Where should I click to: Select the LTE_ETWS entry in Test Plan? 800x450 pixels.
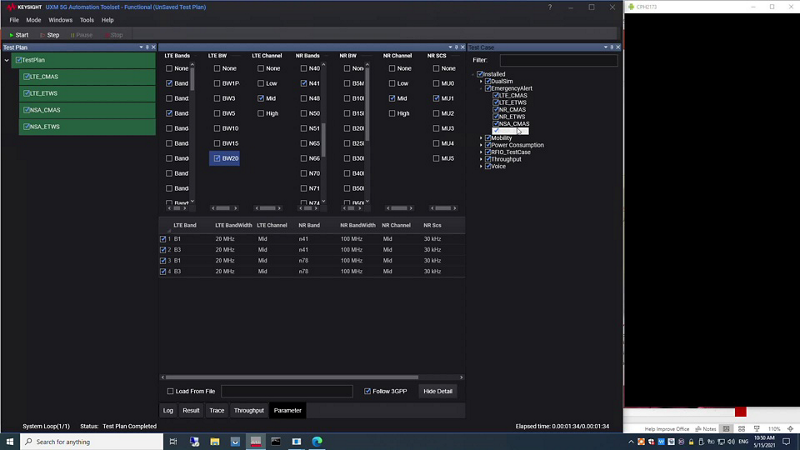(x=87, y=93)
